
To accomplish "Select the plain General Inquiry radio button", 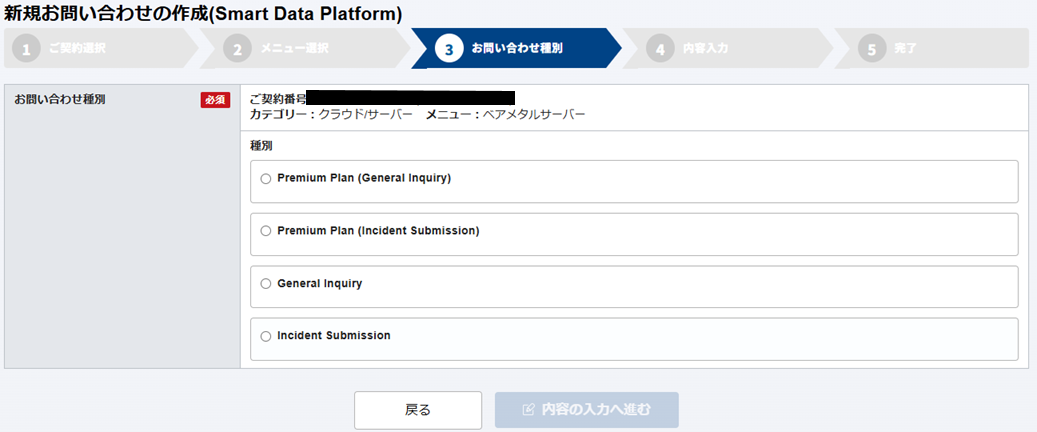I will click(265, 284).
